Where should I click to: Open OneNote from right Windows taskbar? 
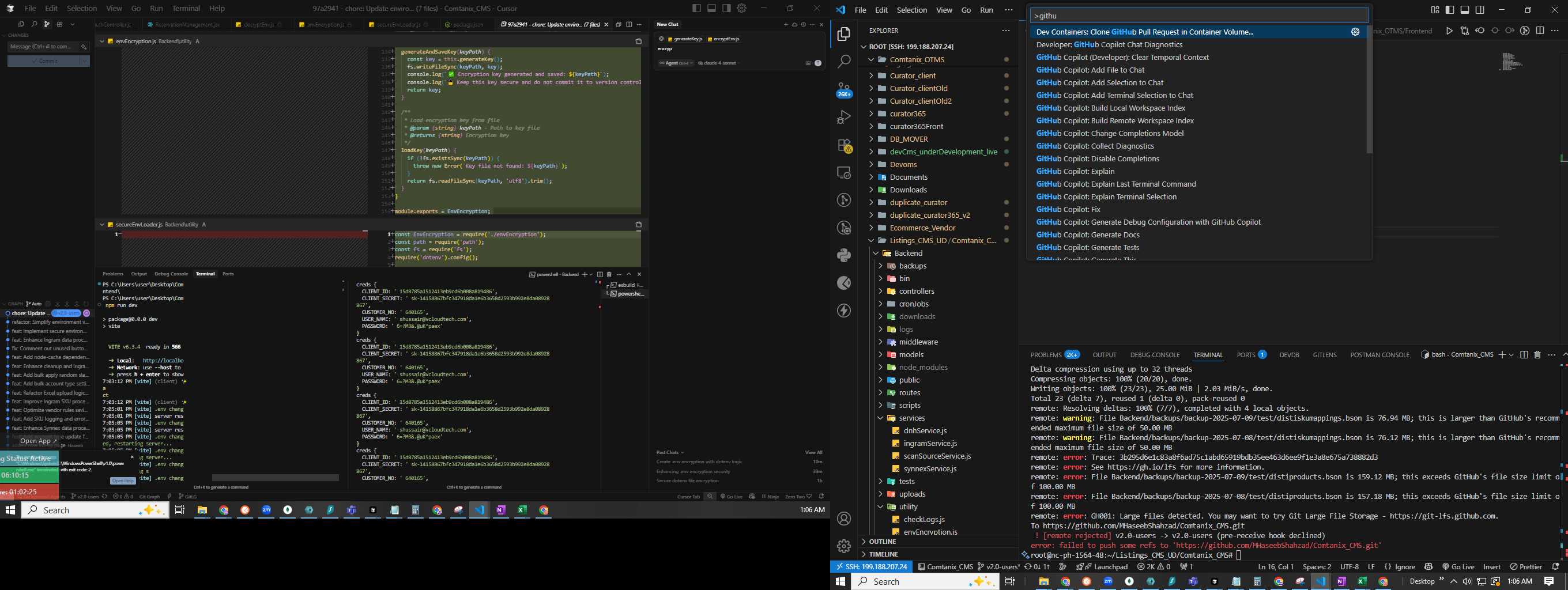[1341, 581]
